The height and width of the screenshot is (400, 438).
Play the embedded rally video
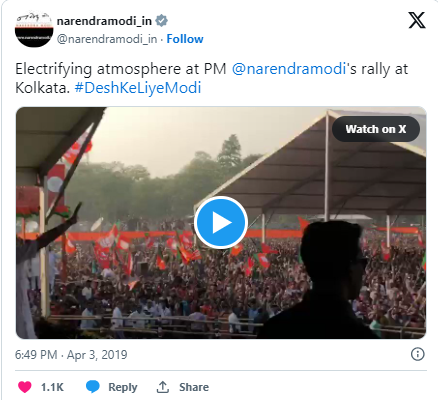coord(221,222)
